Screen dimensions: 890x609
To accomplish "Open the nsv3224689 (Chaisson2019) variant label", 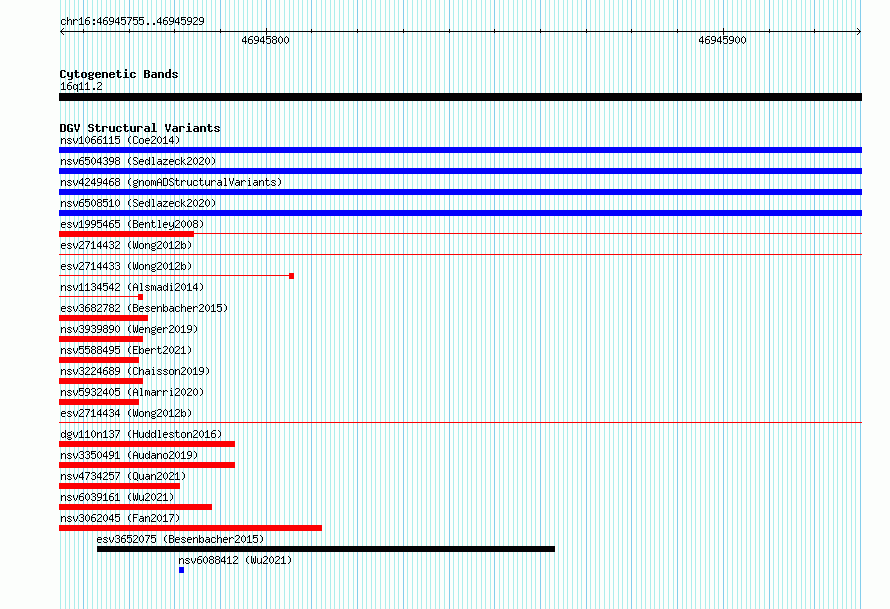I will tap(135, 371).
